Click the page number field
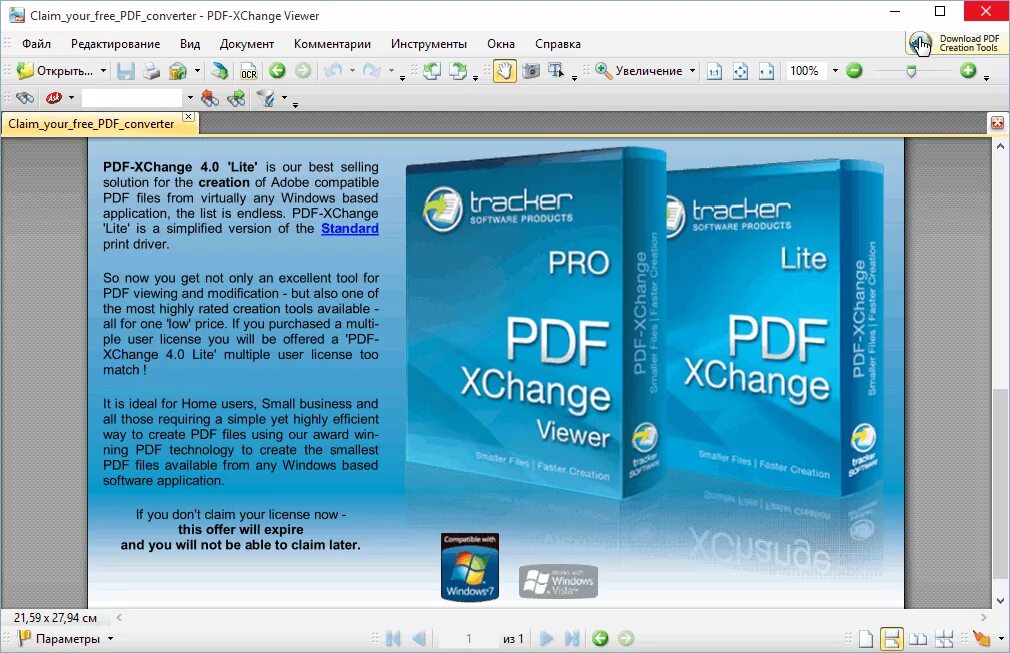 pos(468,639)
